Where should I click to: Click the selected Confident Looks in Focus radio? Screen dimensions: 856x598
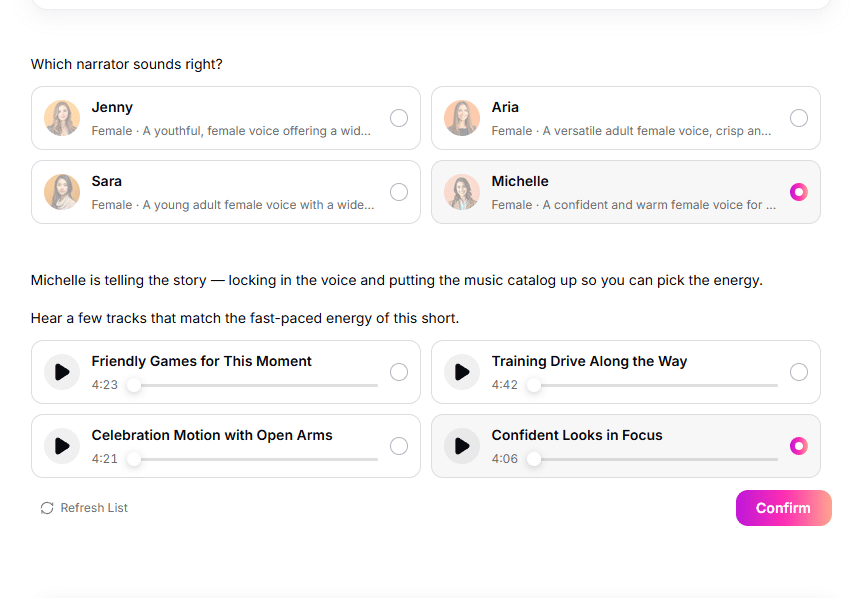[799, 446]
